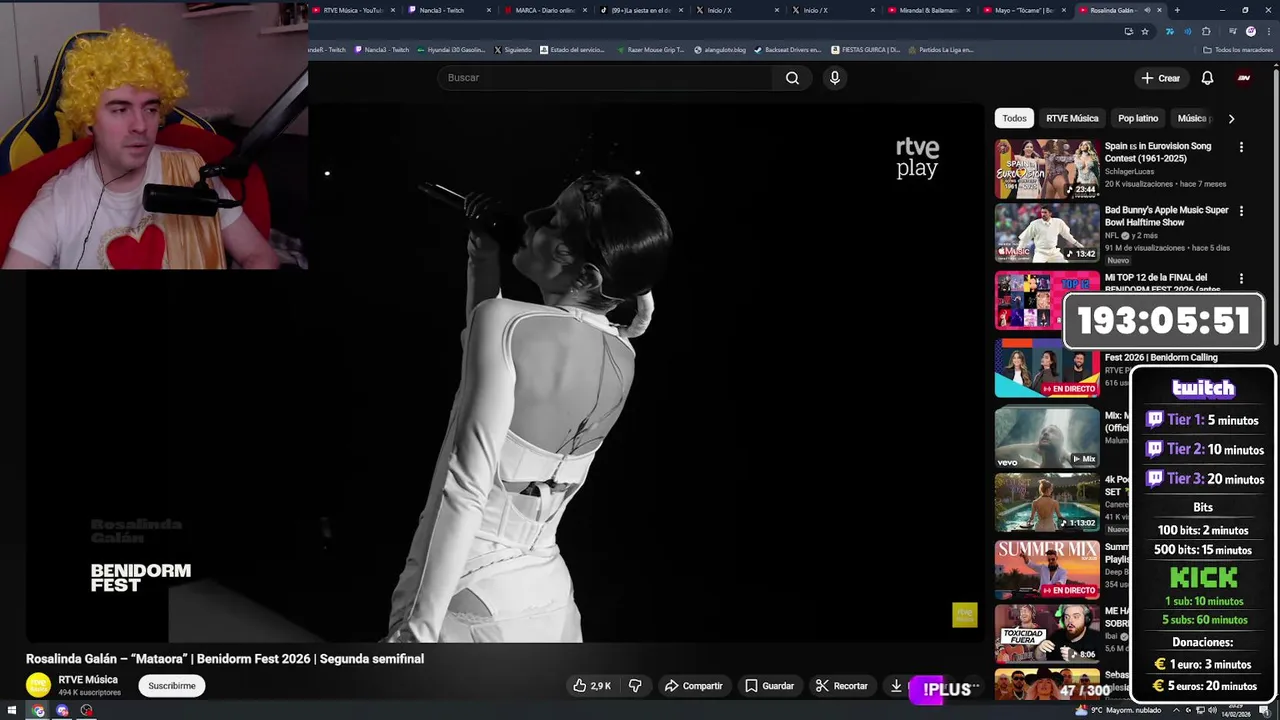Open the Backseat Drivers bookmark
This screenshot has height=720, width=1280.
788,50
